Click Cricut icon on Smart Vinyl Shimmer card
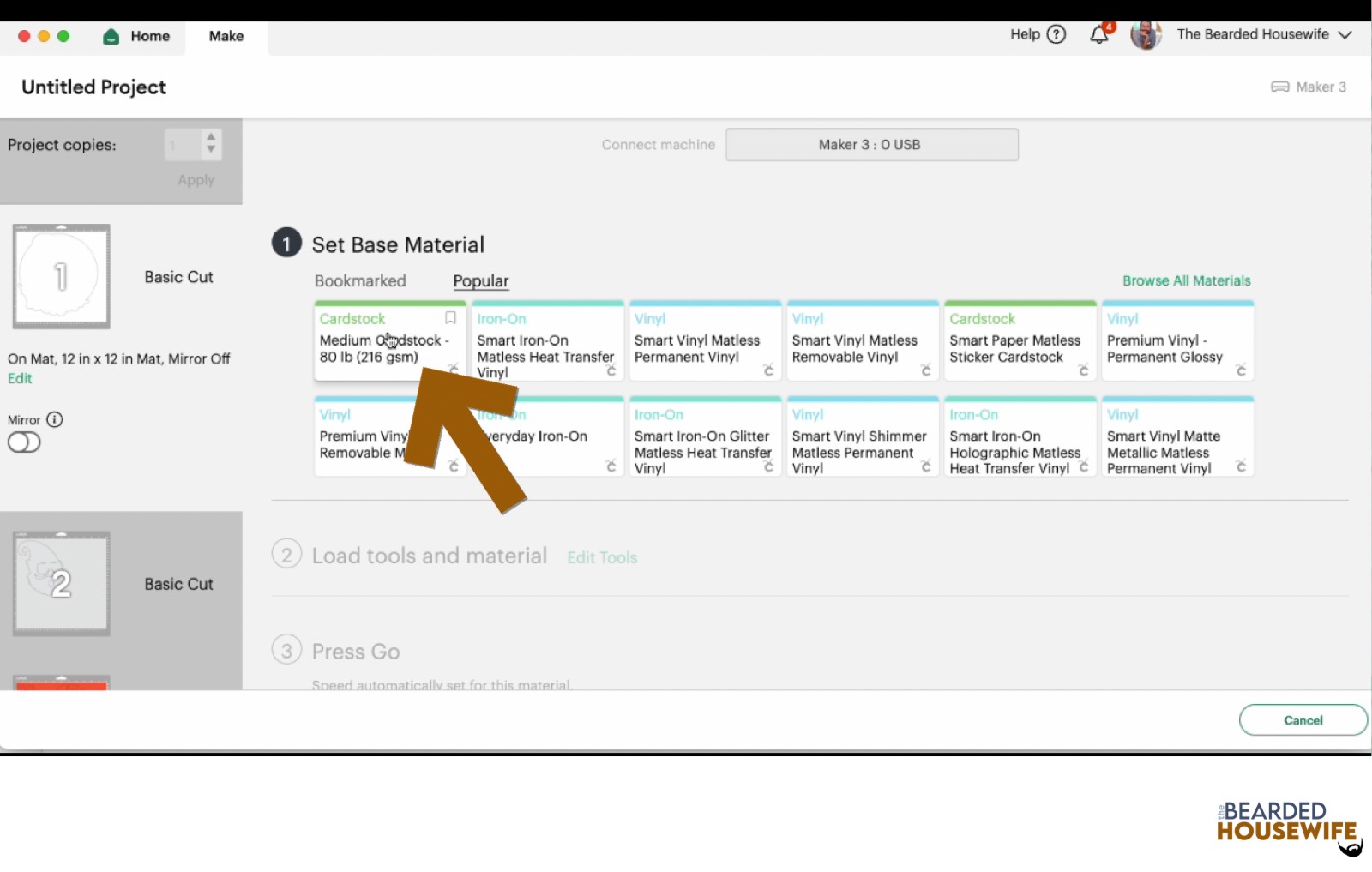Viewport: 1372px width, 872px height. pyautogui.click(x=926, y=466)
